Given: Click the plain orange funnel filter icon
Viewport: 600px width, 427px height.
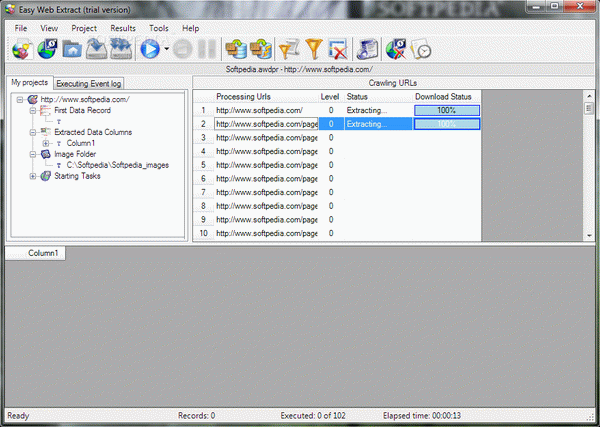Looking at the screenshot, I should pos(314,49).
